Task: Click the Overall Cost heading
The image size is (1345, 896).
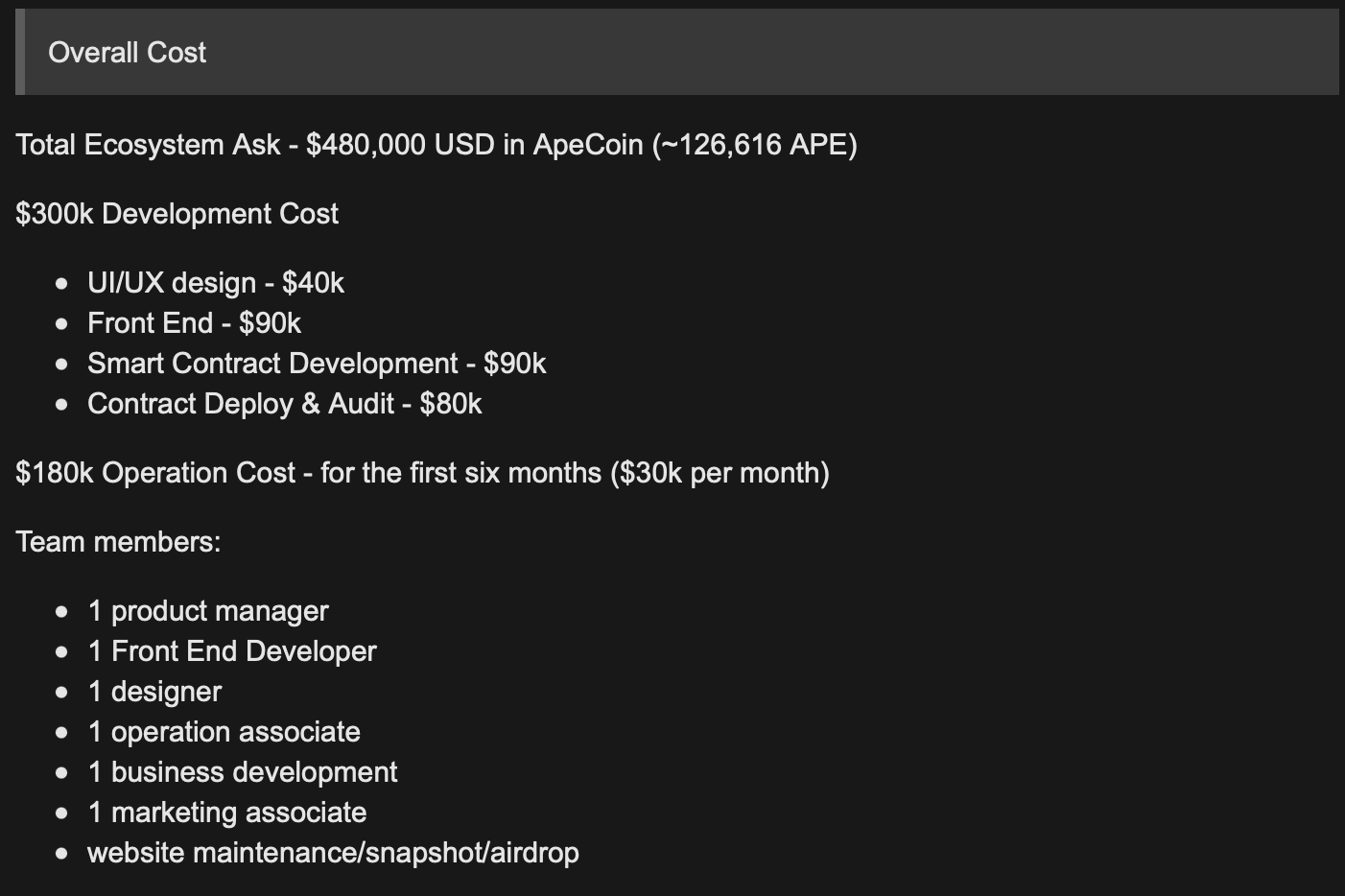Action: point(127,53)
